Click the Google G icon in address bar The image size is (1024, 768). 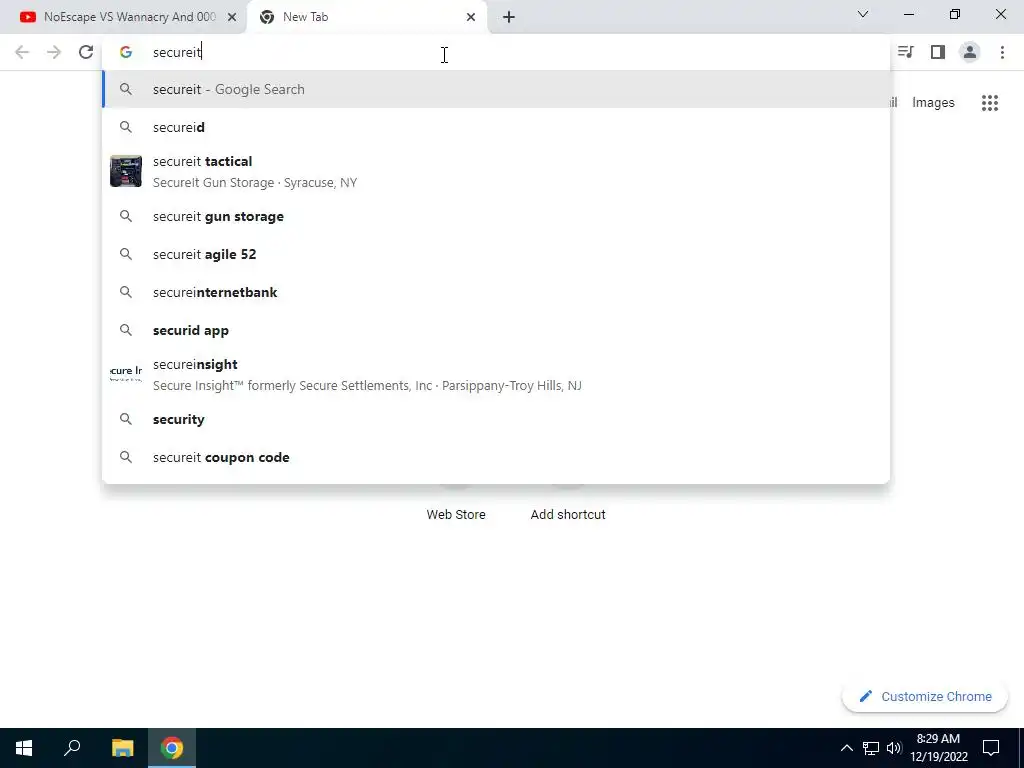point(126,52)
